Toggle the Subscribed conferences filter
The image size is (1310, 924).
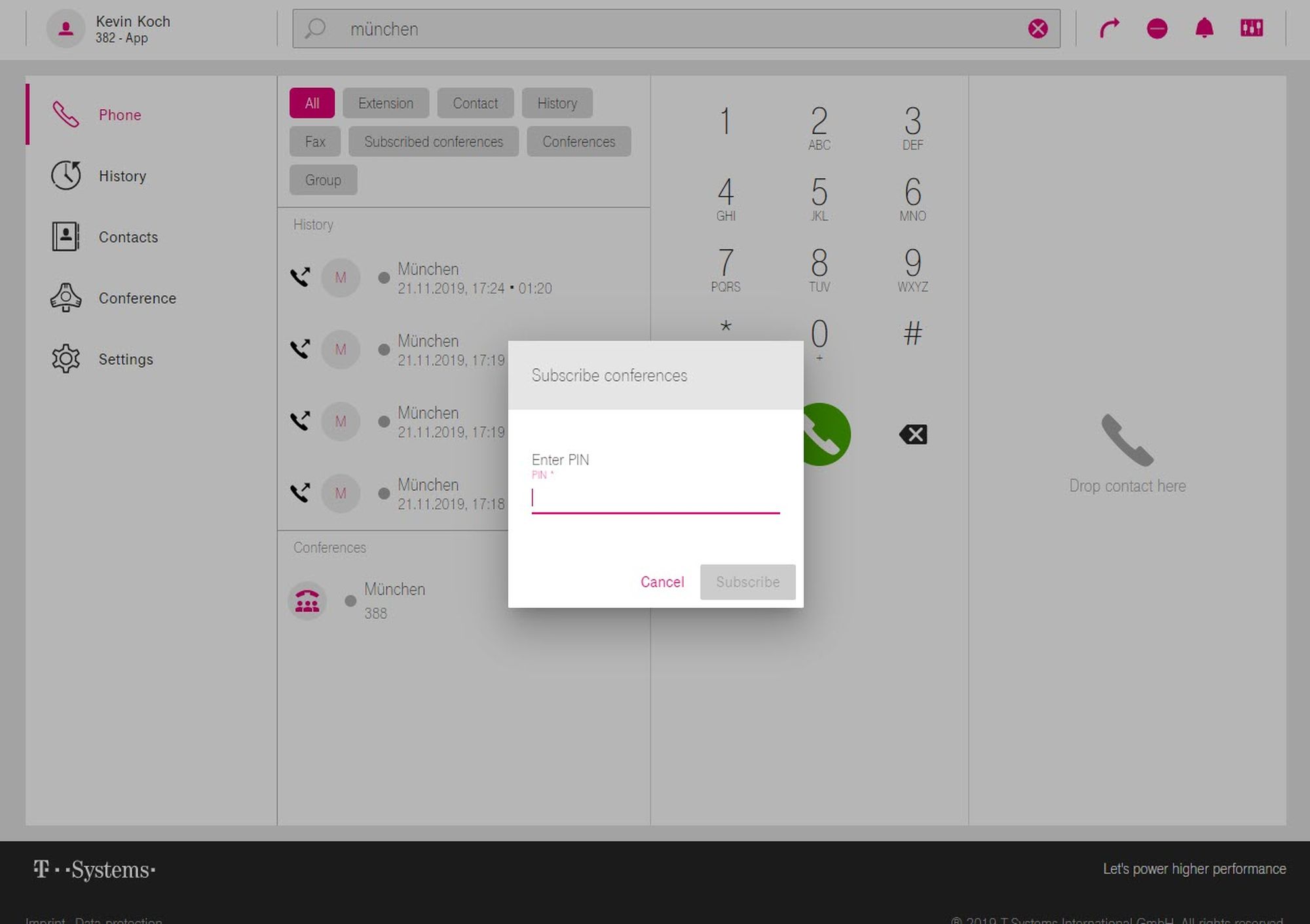click(433, 141)
